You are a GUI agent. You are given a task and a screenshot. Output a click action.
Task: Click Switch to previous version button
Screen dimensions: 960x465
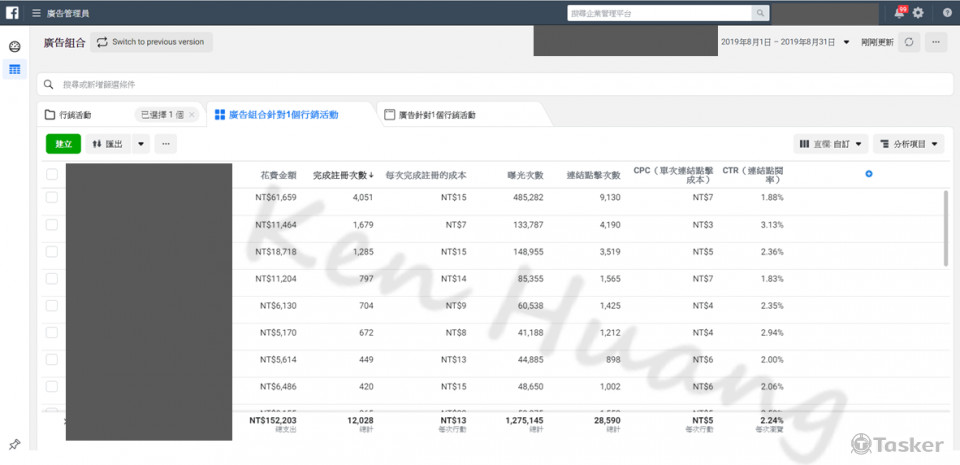click(151, 42)
